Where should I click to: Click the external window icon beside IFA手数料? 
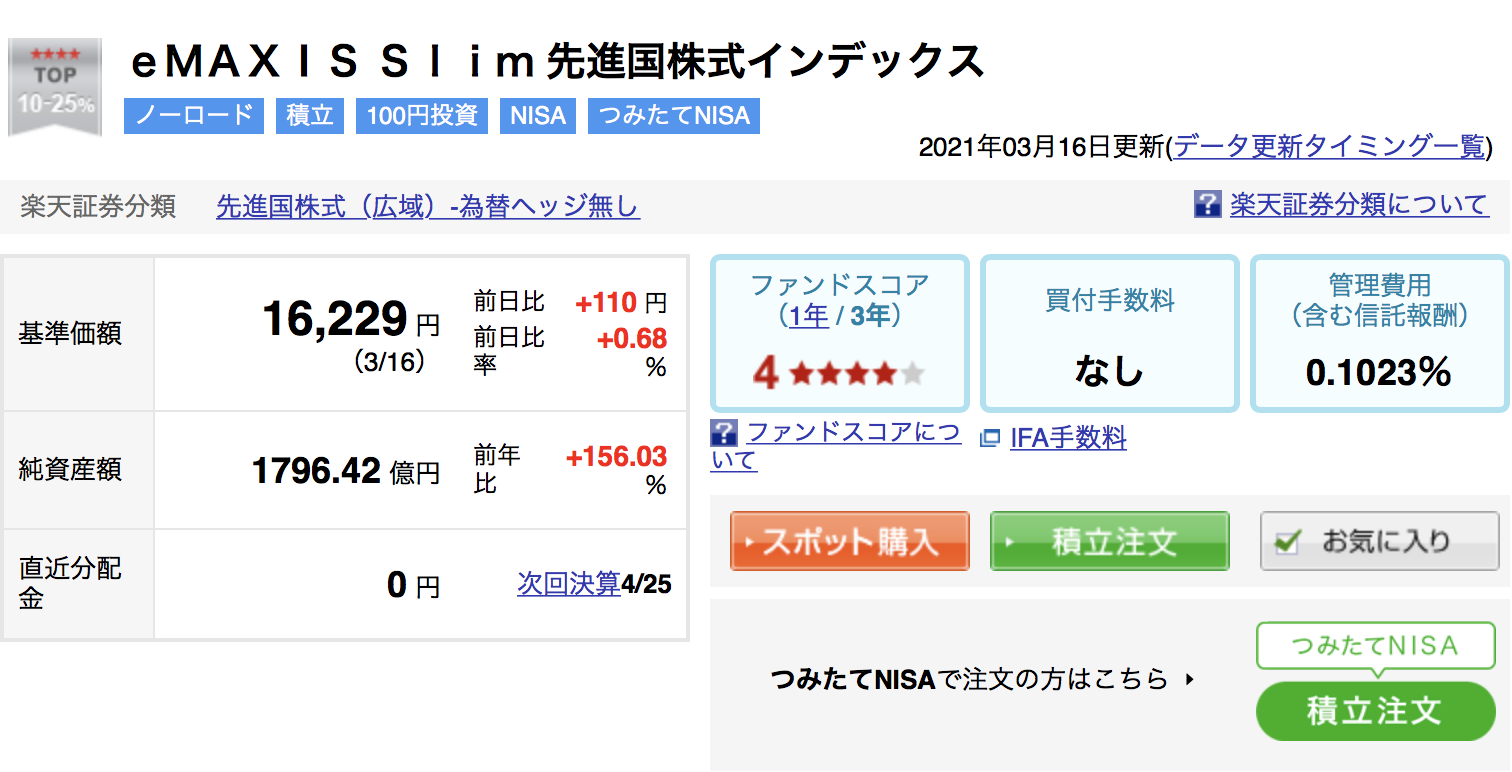tap(990, 438)
